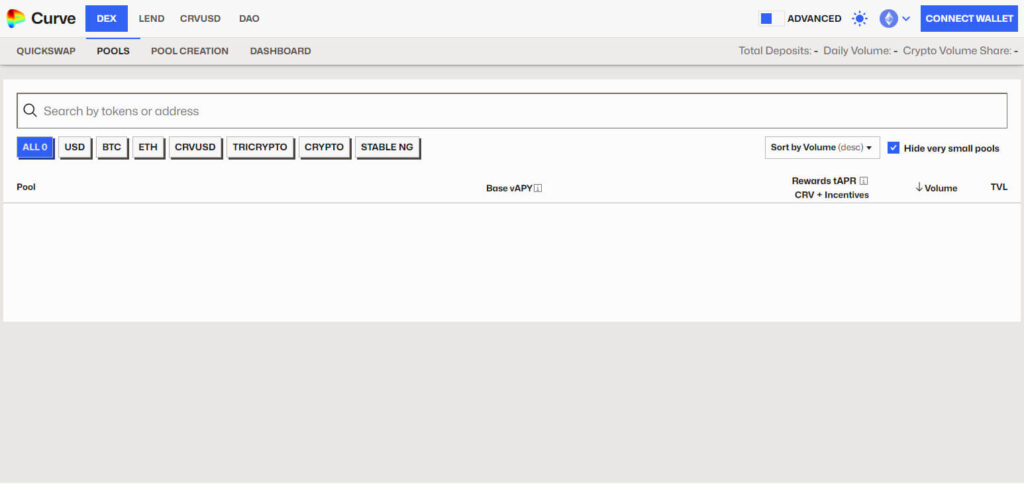Filter pools by ETH
Viewport: 1024px width, 484px height.
pos(148,148)
